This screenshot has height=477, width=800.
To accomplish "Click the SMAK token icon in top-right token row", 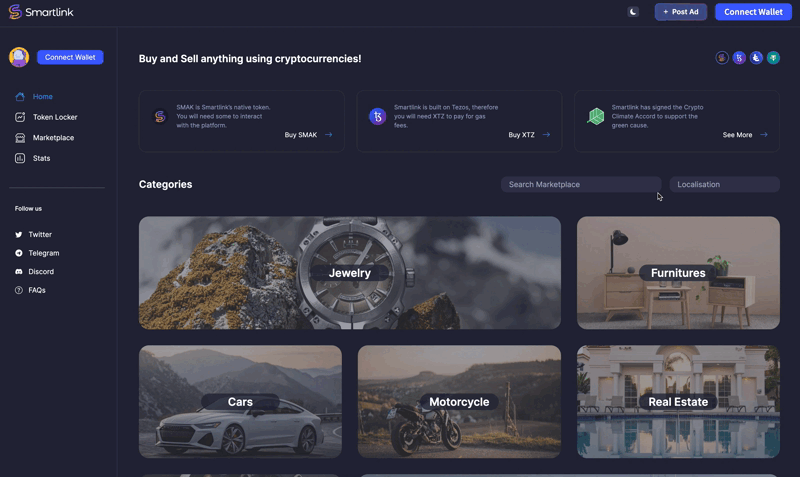I will click(x=722, y=58).
